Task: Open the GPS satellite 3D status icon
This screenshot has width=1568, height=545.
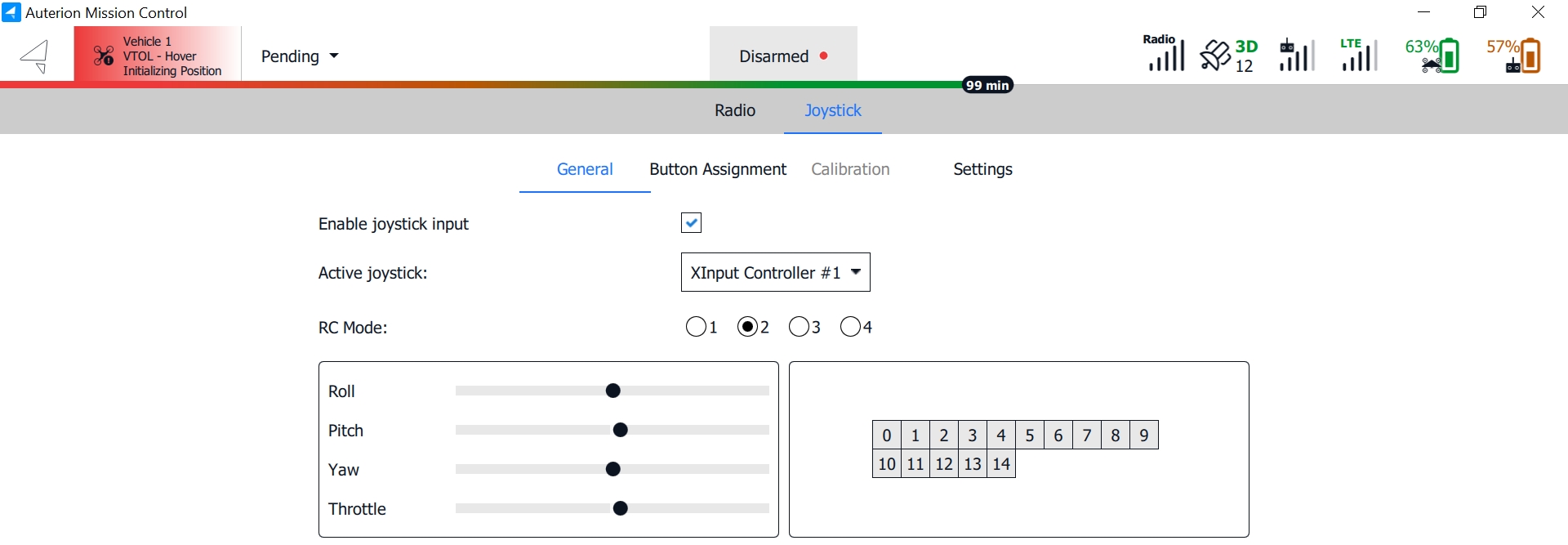Action: click(x=1228, y=56)
